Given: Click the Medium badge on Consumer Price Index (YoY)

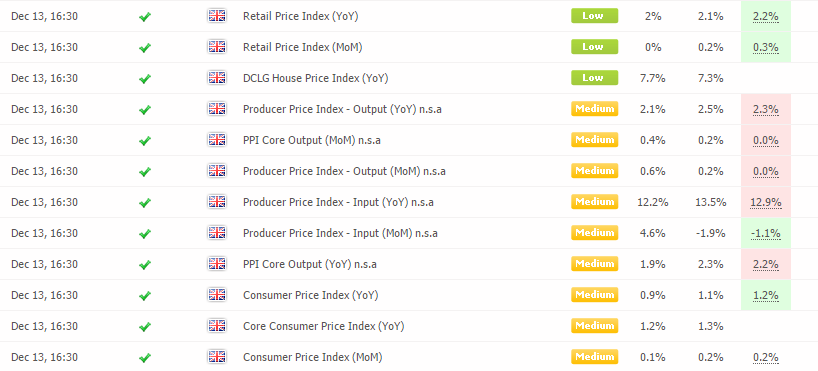Looking at the screenshot, I should 594,295.
